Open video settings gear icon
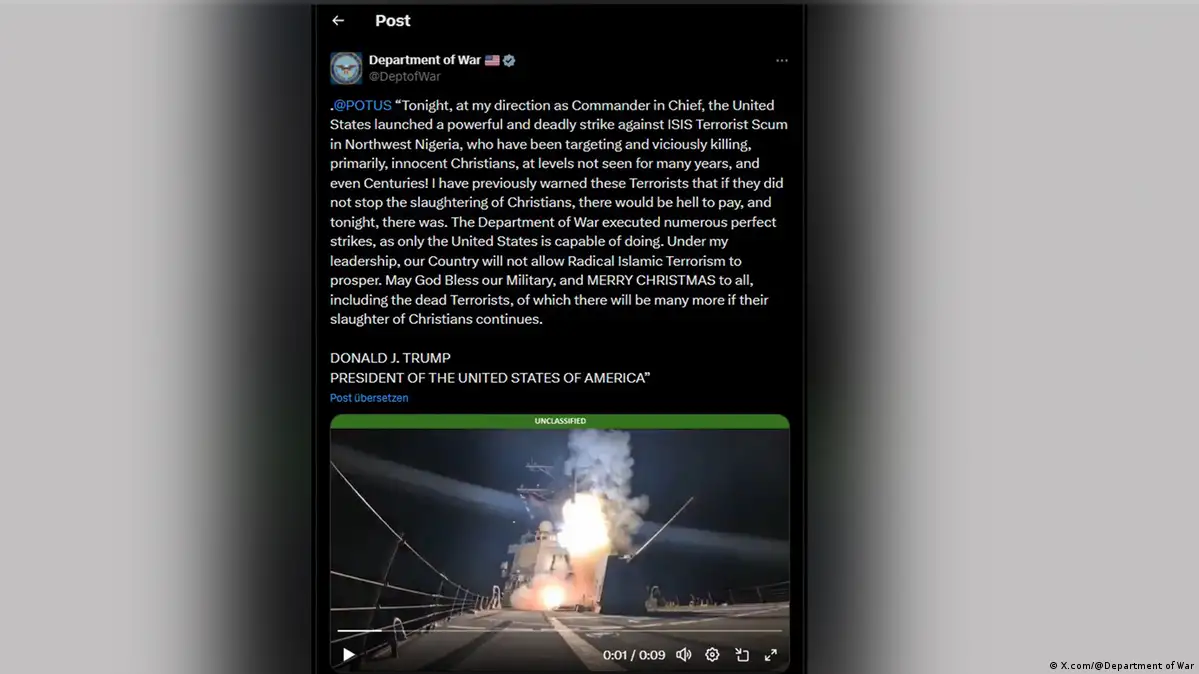 click(712, 655)
